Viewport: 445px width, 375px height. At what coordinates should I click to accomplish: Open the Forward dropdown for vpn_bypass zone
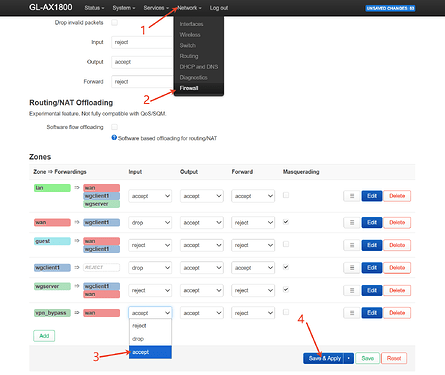pyautogui.click(x=253, y=313)
